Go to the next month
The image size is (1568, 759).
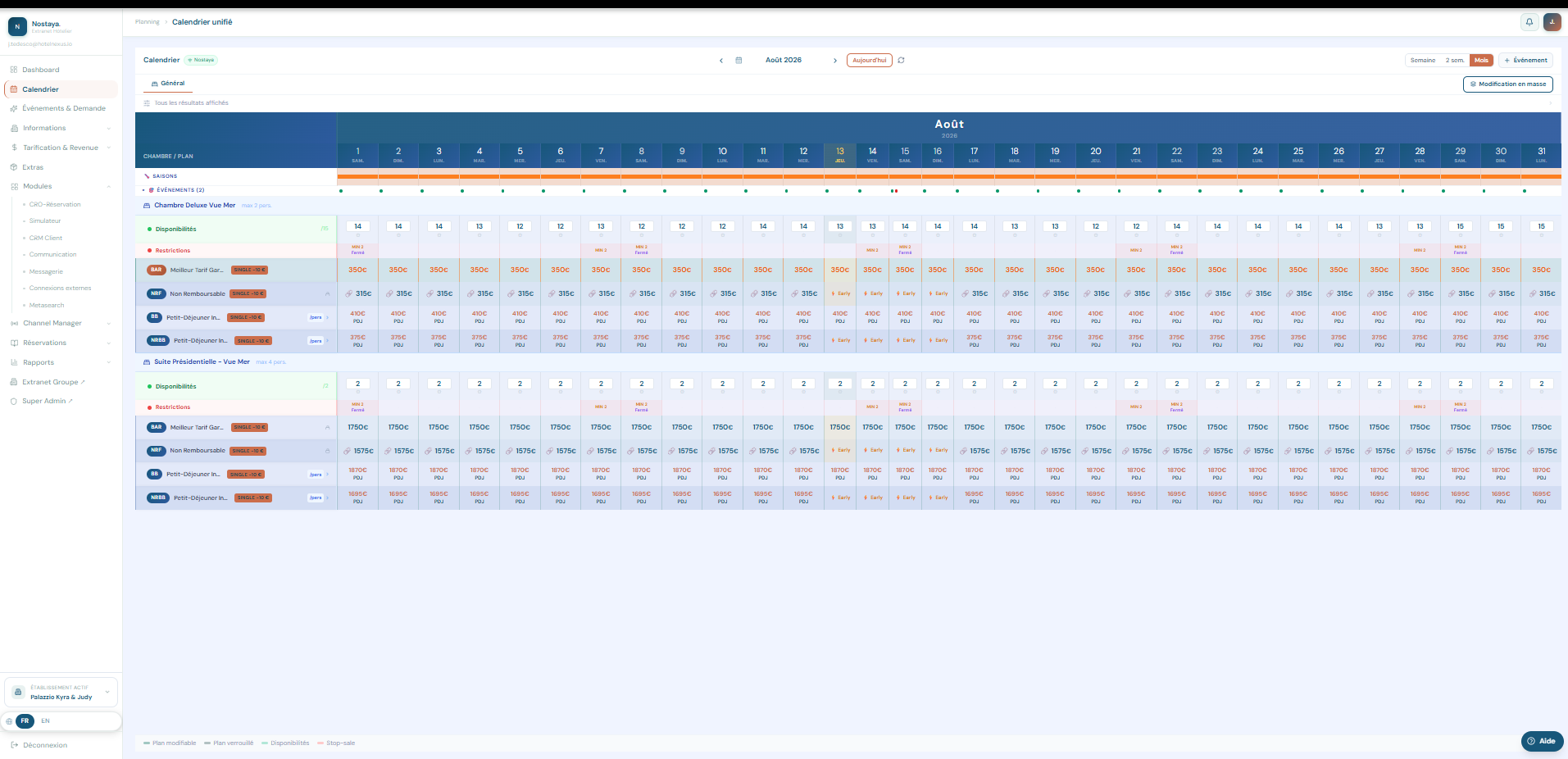click(x=835, y=61)
